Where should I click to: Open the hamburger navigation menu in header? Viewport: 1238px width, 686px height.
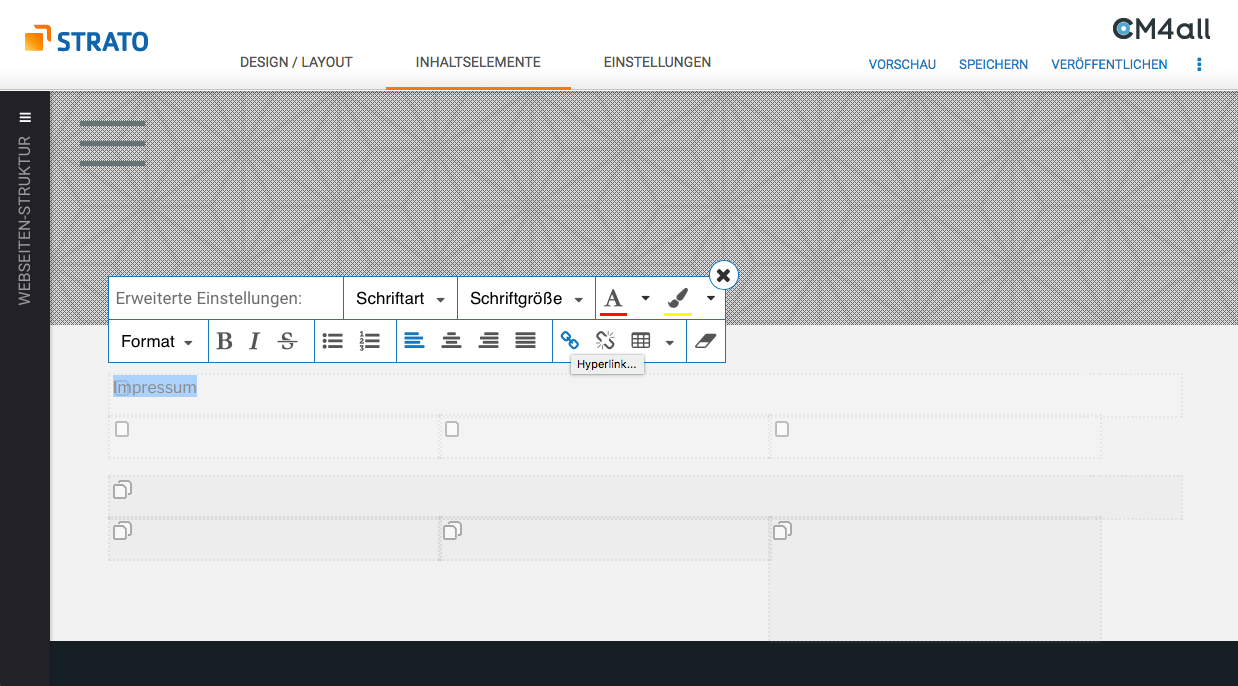112,143
